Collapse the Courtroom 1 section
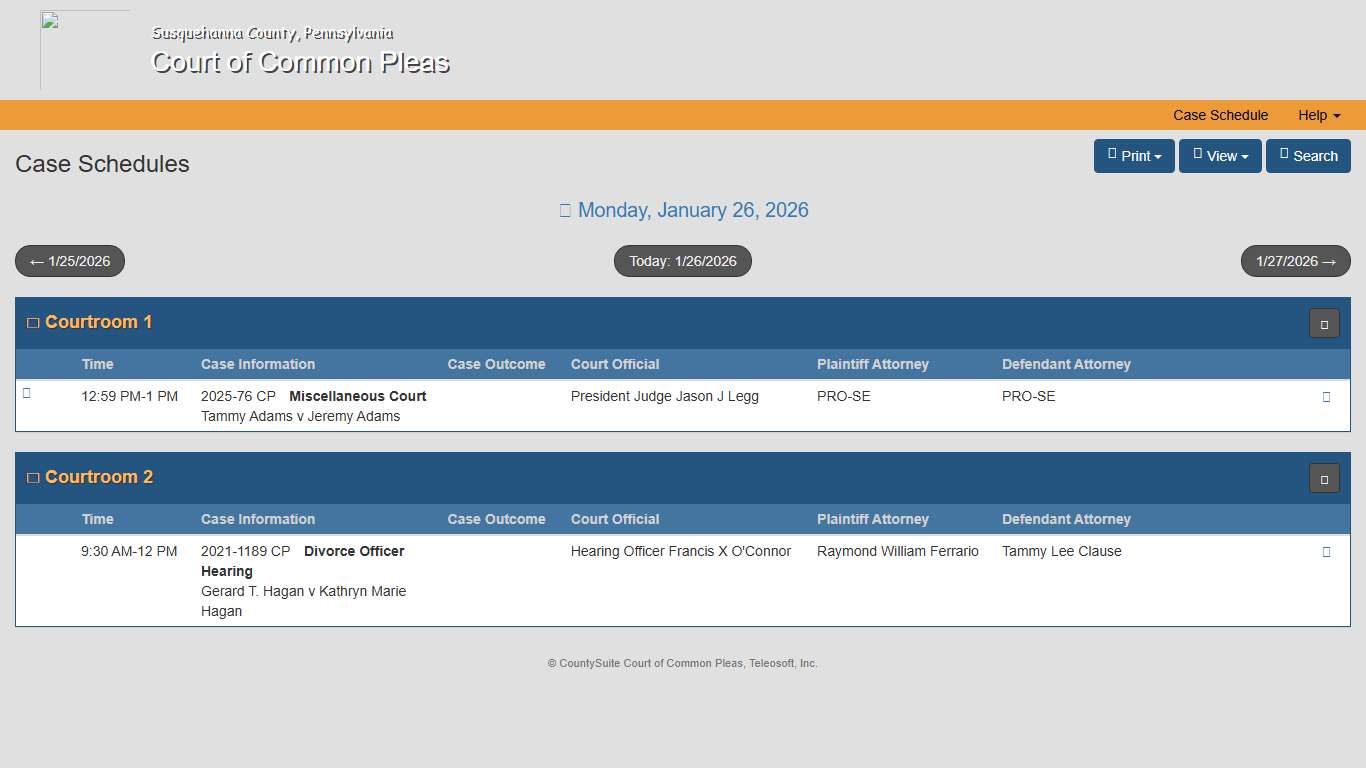The height and width of the screenshot is (768, 1366). point(33,321)
